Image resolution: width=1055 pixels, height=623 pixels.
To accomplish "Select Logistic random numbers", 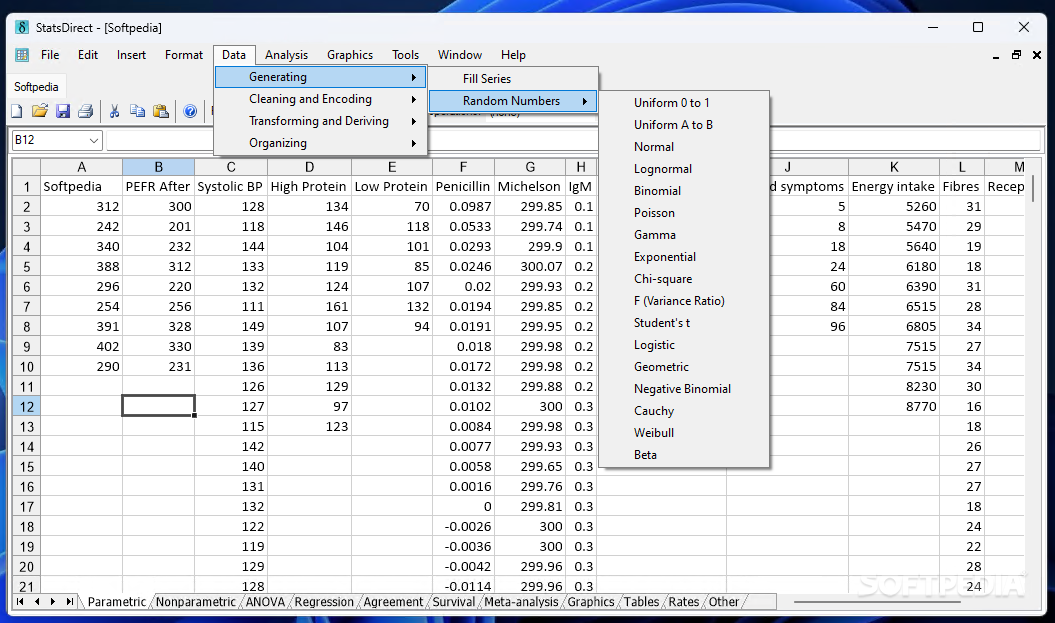I will [684, 345].
